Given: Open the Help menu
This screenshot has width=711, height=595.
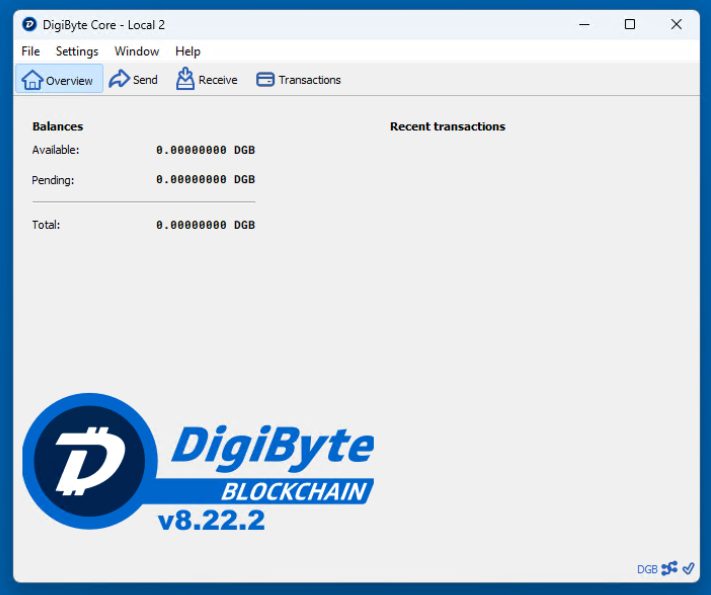Looking at the screenshot, I should click(x=188, y=51).
